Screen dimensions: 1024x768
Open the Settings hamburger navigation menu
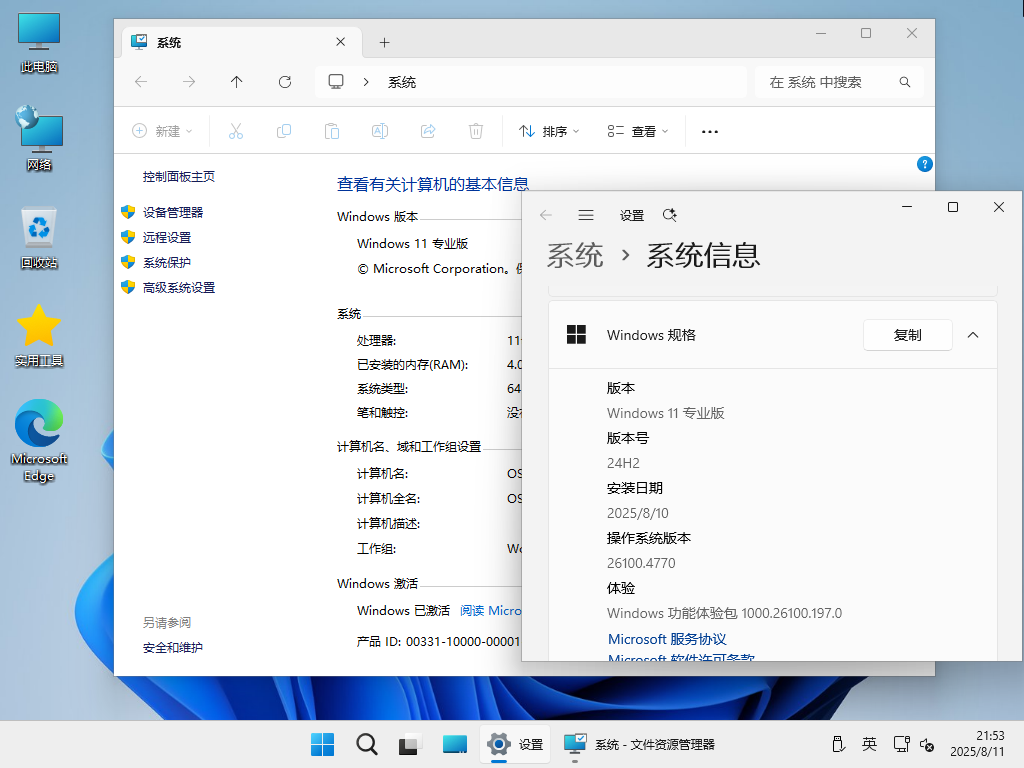[586, 215]
